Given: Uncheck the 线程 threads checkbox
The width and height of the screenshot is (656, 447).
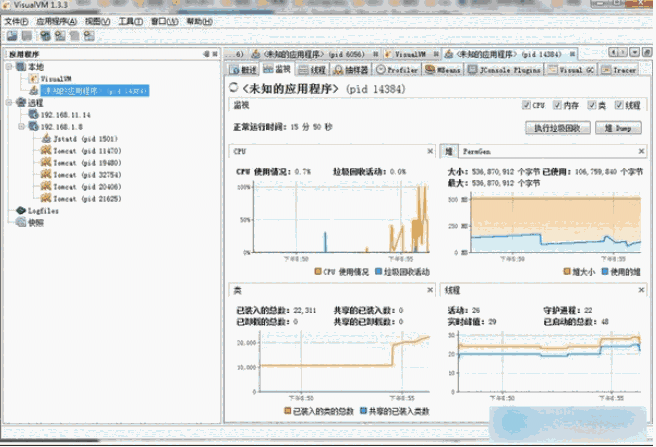Looking at the screenshot, I should (619, 105).
